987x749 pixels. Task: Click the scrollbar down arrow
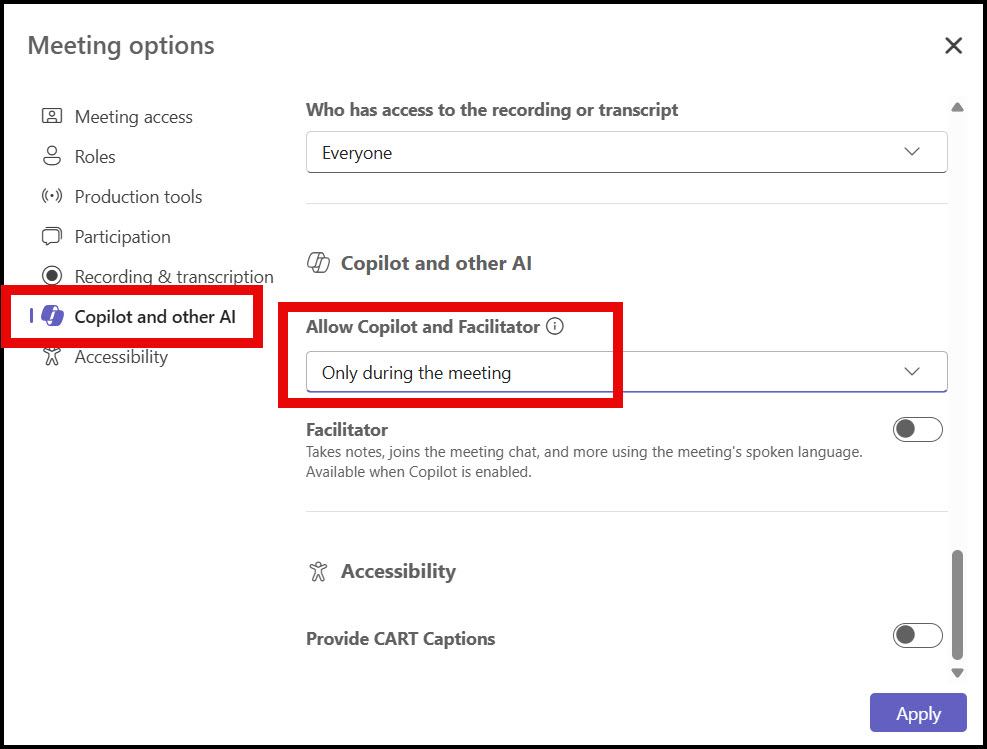[957, 673]
